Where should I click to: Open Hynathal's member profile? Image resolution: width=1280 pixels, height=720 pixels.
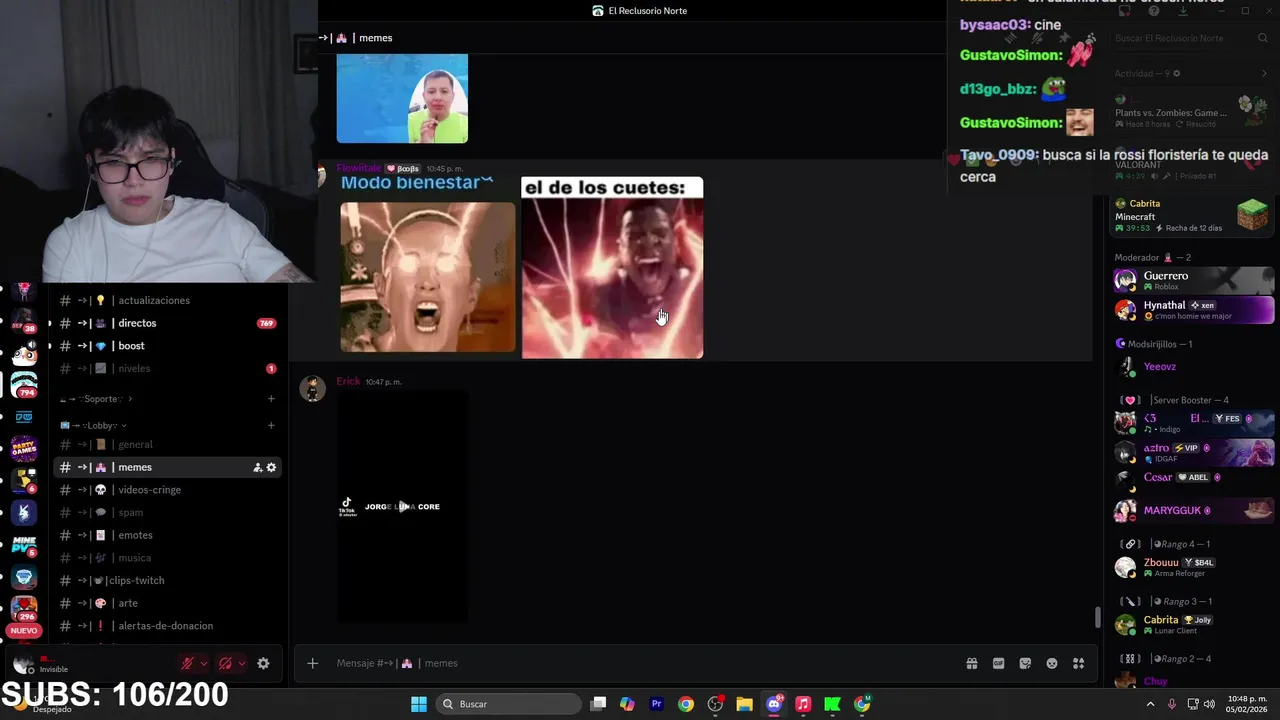(1194, 310)
